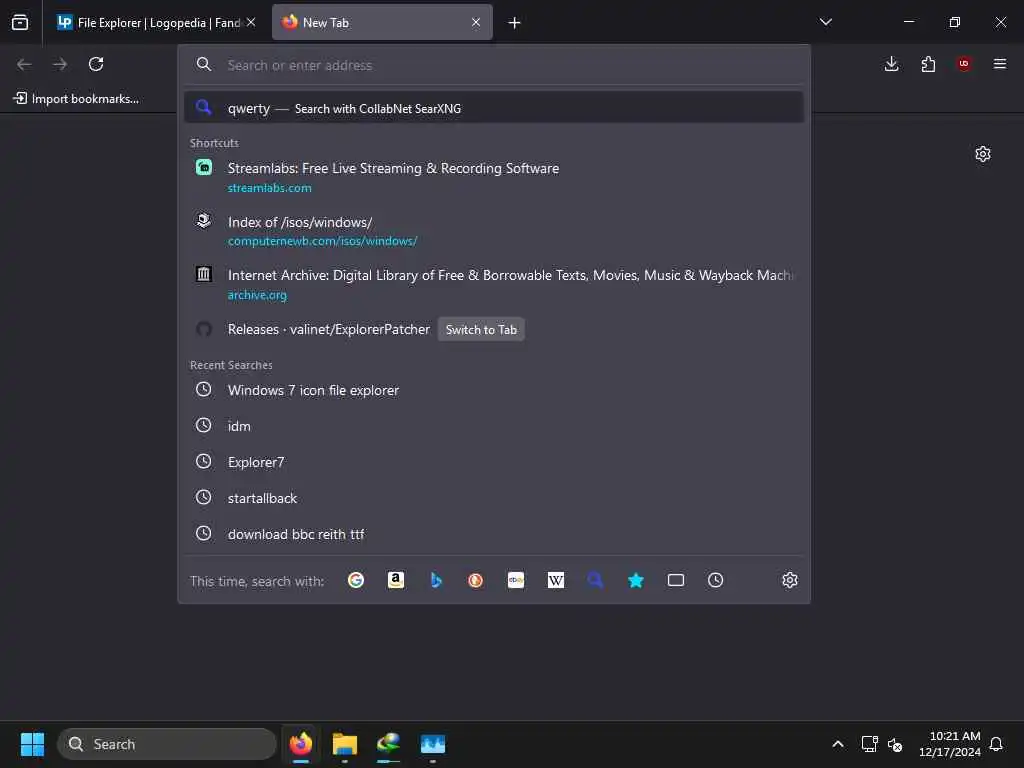Search this time with Bing
Screen dimensions: 1024x768
tap(436, 580)
